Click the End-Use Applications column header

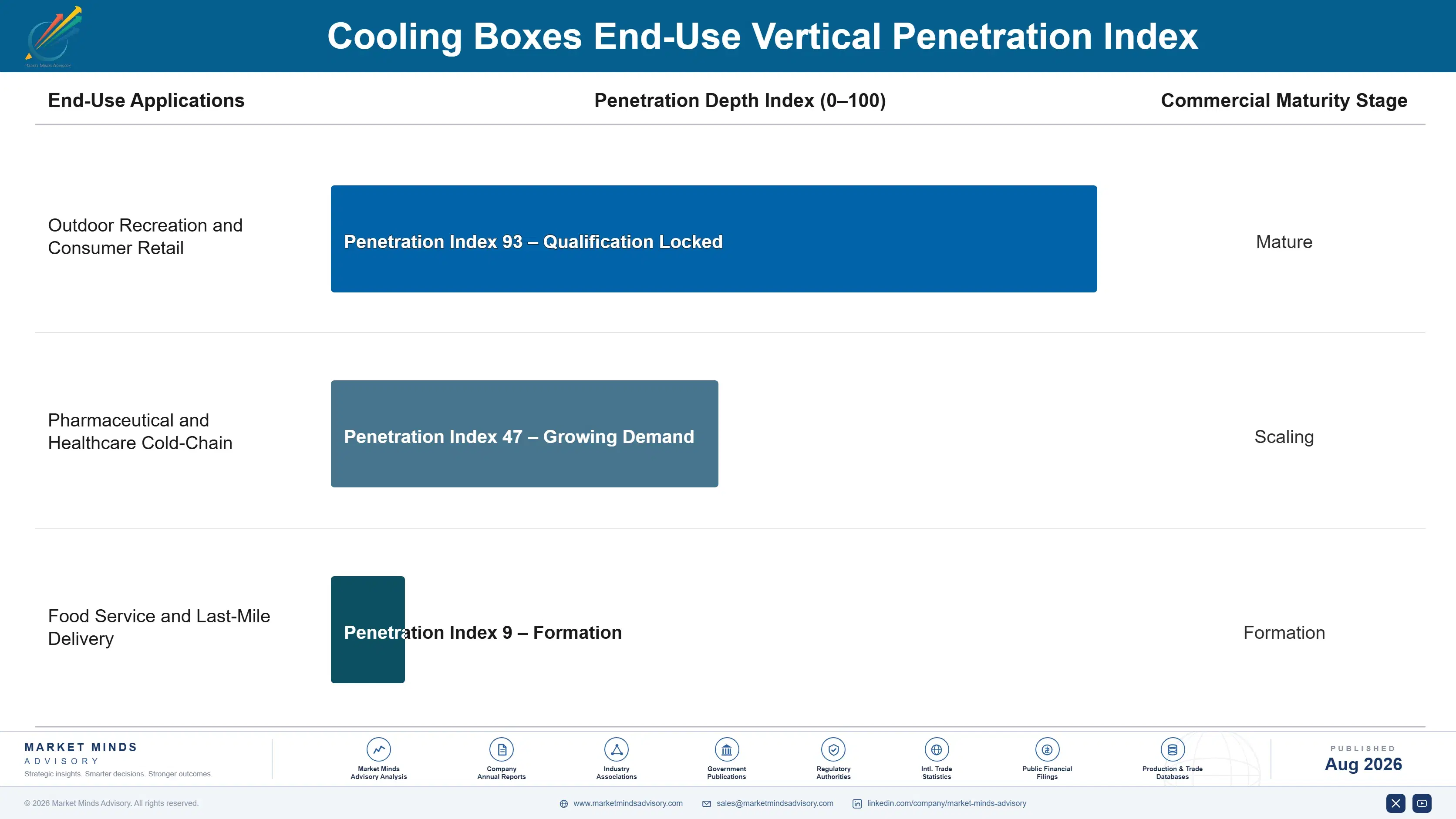tap(146, 101)
